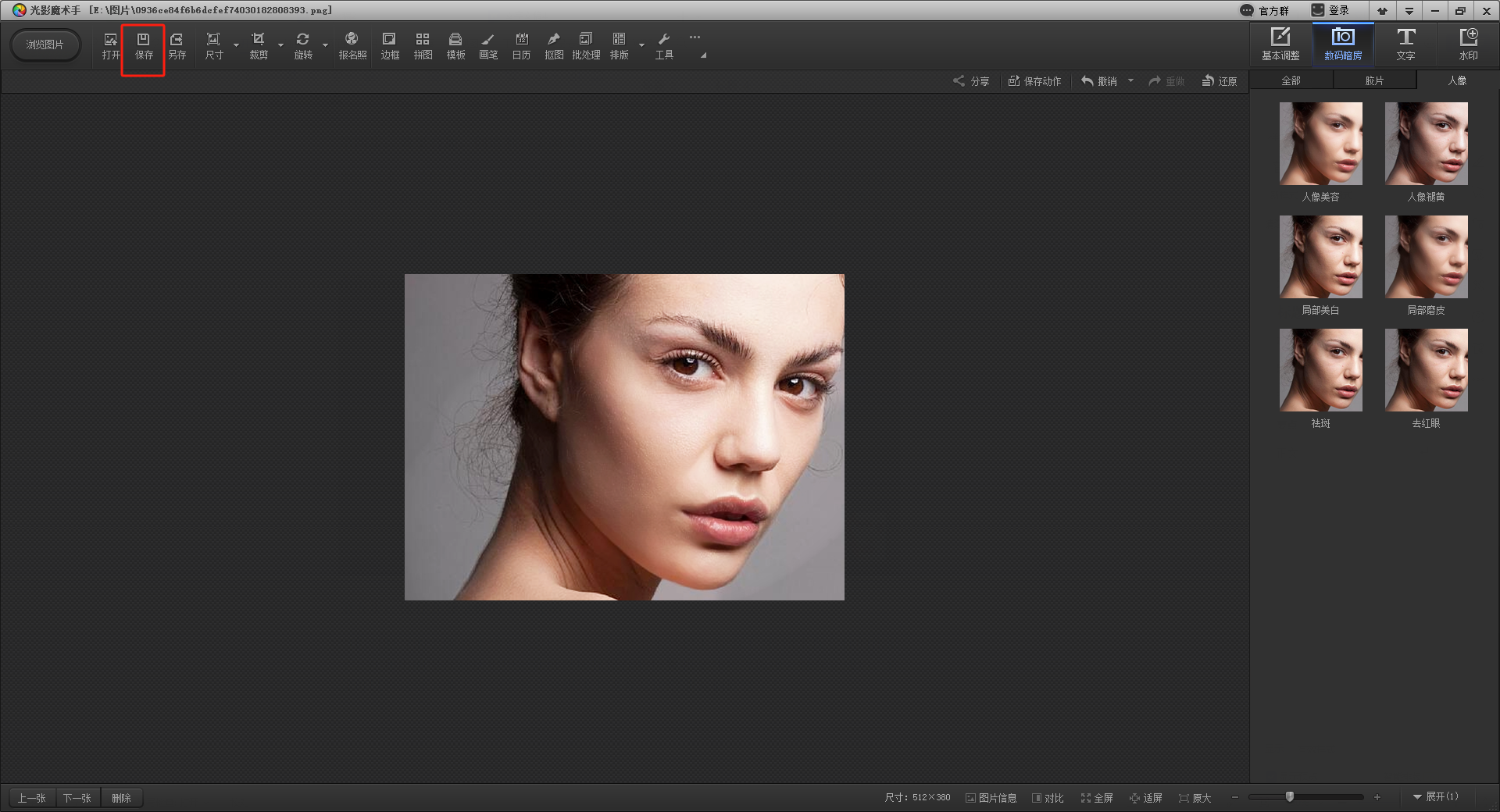Open the 报名照 ID photo tool
Screen dimensions: 1500x812
pos(352,46)
